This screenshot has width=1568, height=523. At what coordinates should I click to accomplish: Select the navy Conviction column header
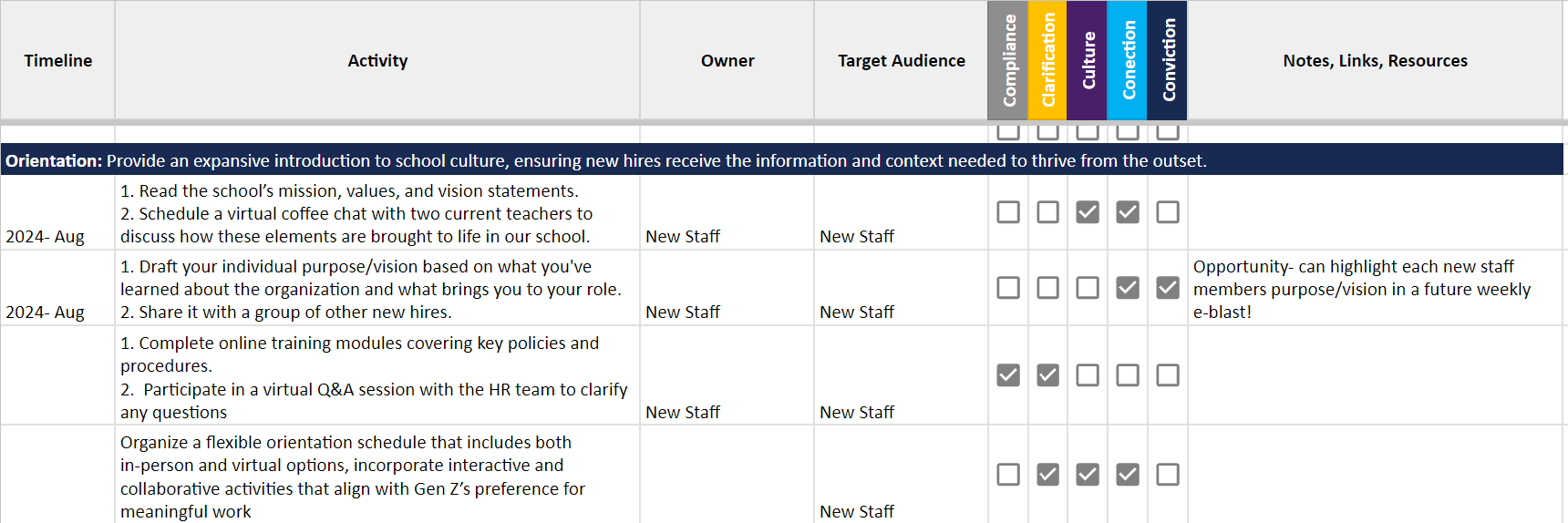point(1168,60)
